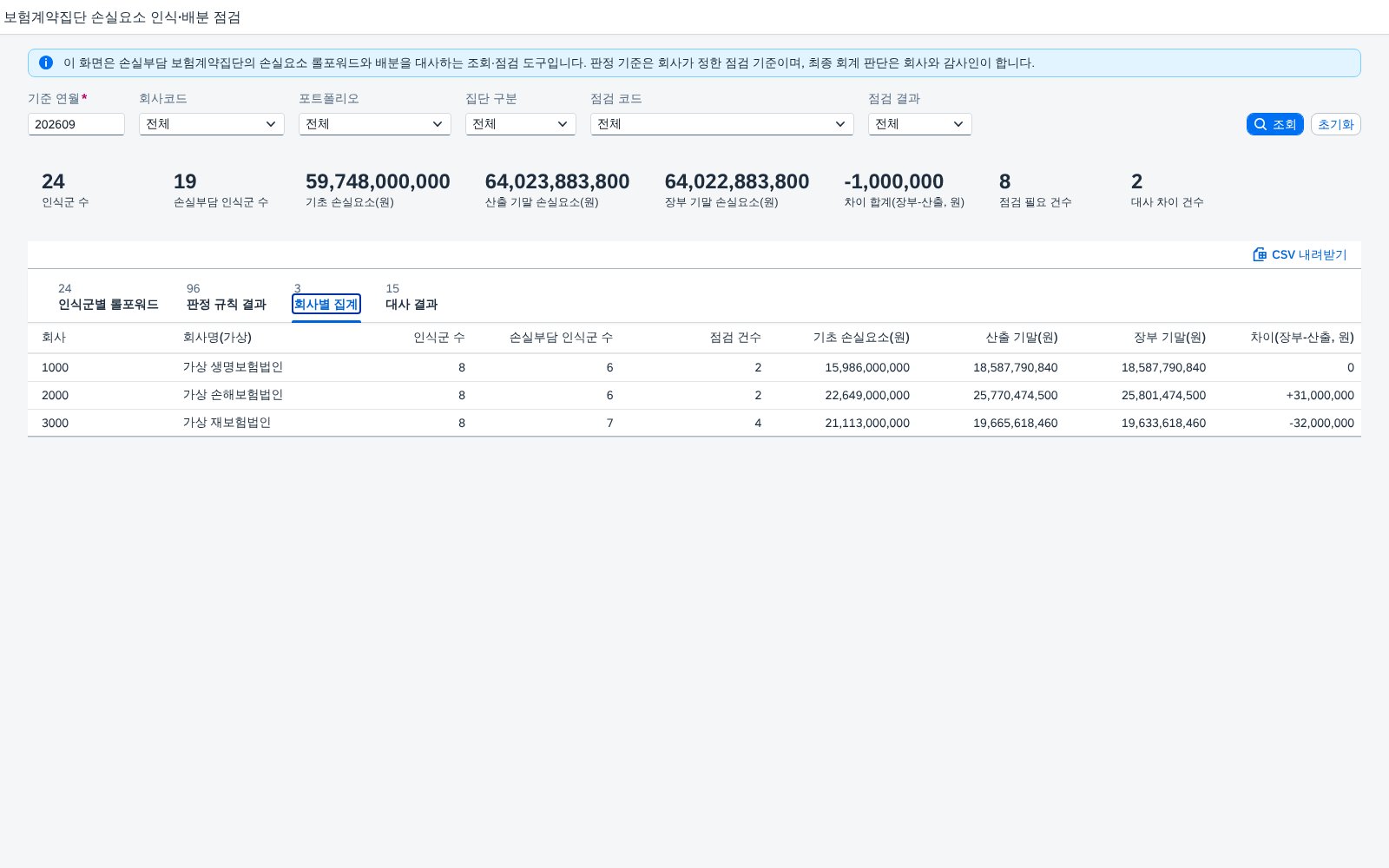
Task: Click the 점검 필요 건수 KPI label
Action: point(1035,202)
